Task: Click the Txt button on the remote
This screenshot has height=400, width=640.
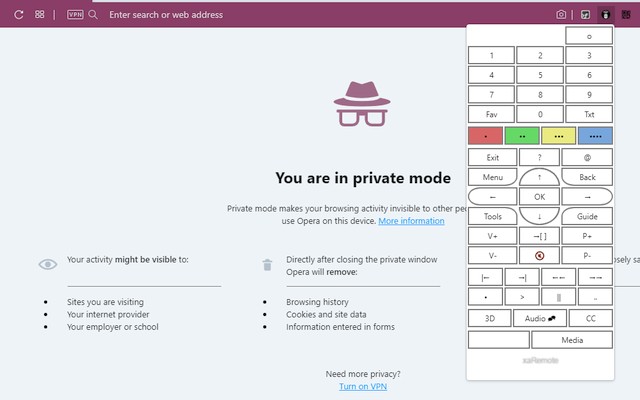Action: 589,114
